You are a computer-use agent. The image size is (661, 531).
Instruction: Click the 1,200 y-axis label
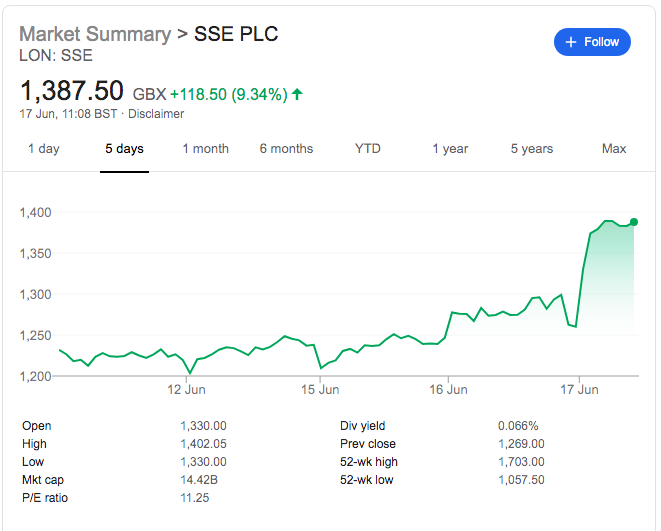click(x=35, y=376)
